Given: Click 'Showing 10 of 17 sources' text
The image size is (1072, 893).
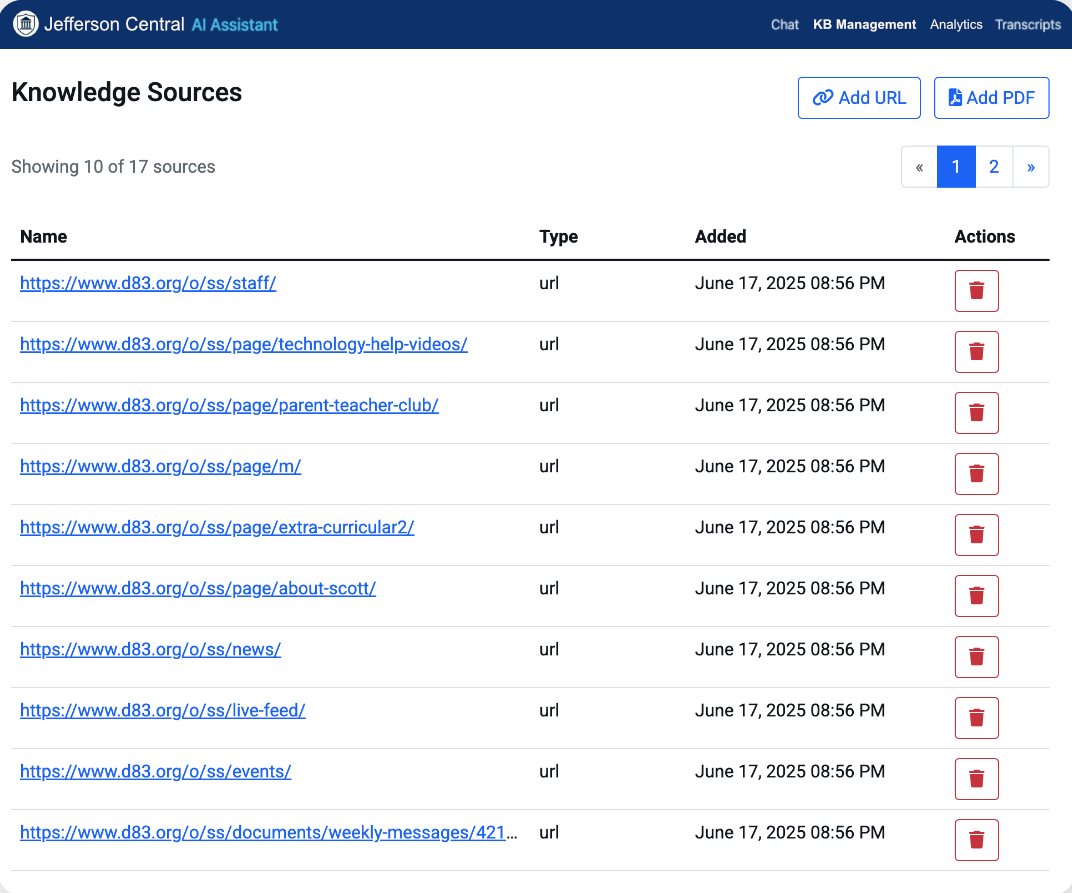Looking at the screenshot, I should pyautogui.click(x=113, y=167).
